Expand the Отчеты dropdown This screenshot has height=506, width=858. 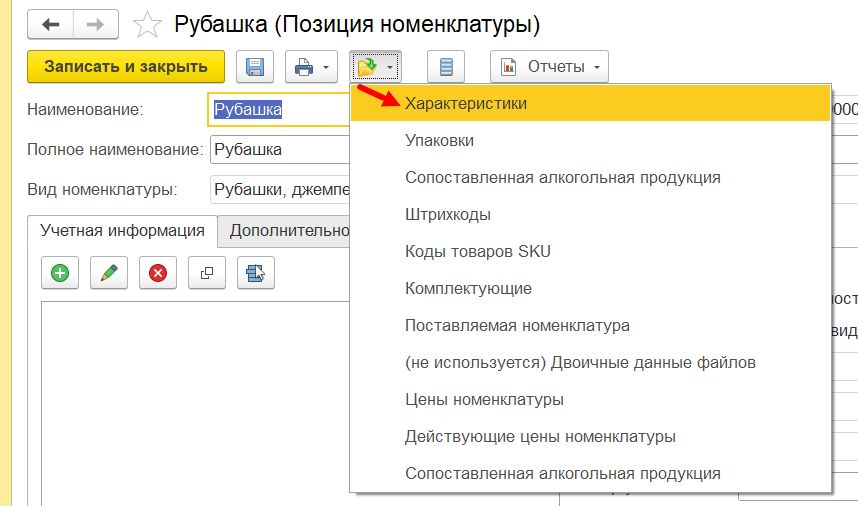coord(549,67)
